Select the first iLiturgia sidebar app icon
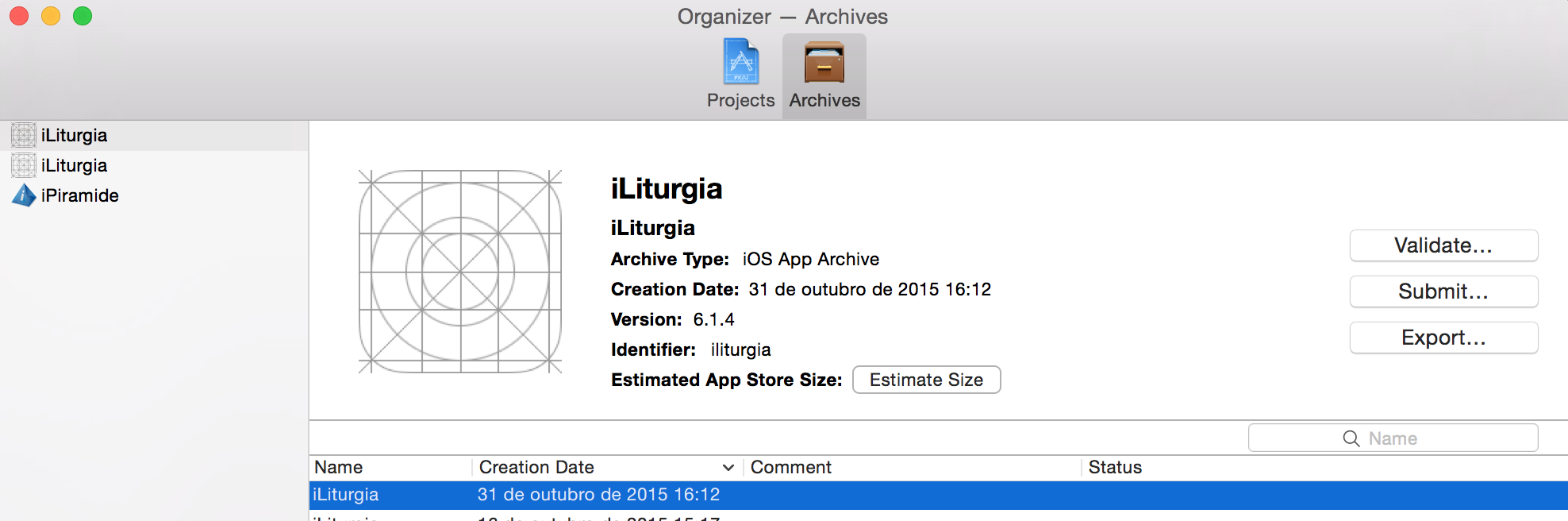 coord(24,135)
